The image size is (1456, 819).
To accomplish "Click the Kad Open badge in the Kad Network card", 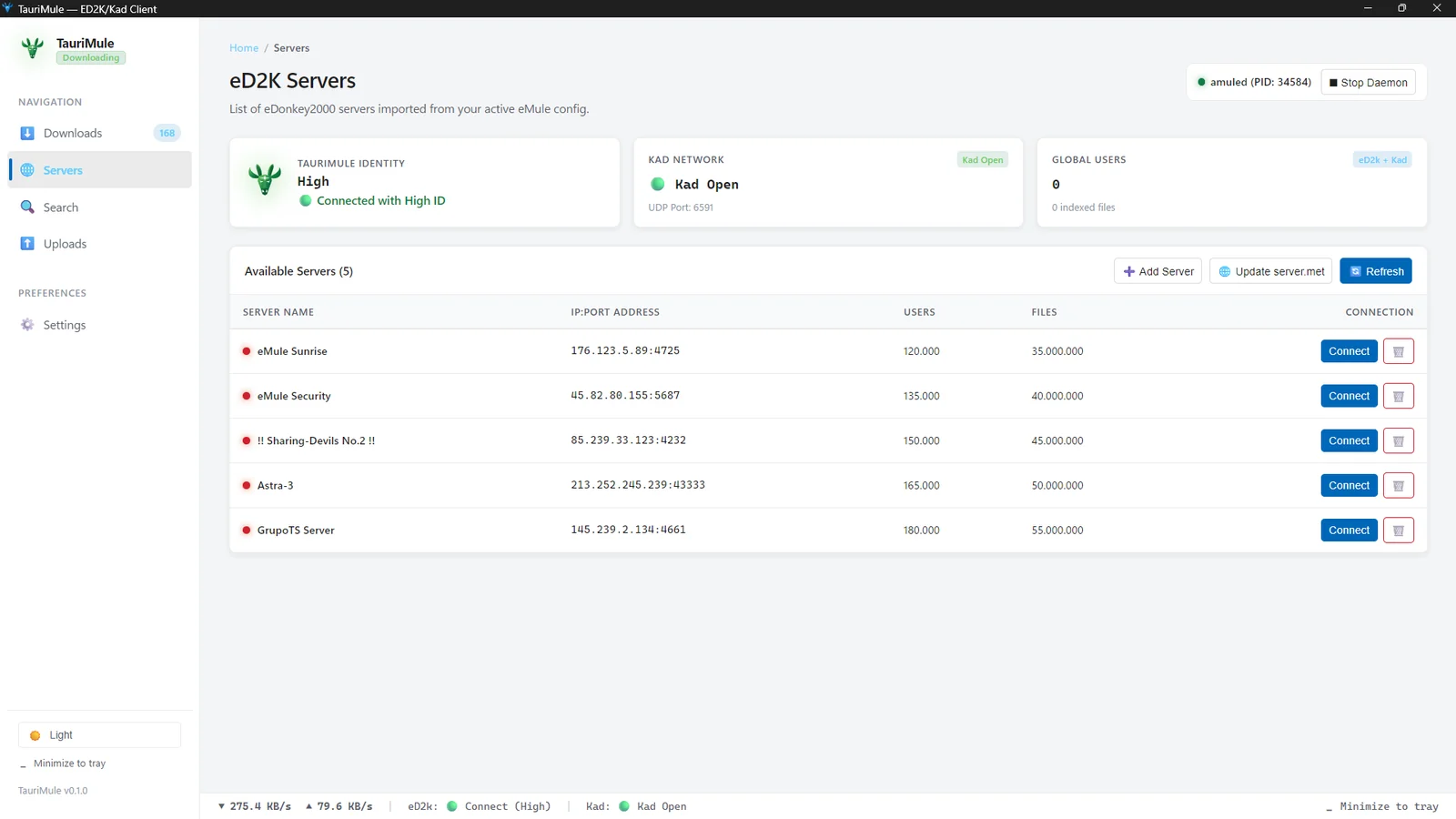I will pyautogui.click(x=983, y=160).
